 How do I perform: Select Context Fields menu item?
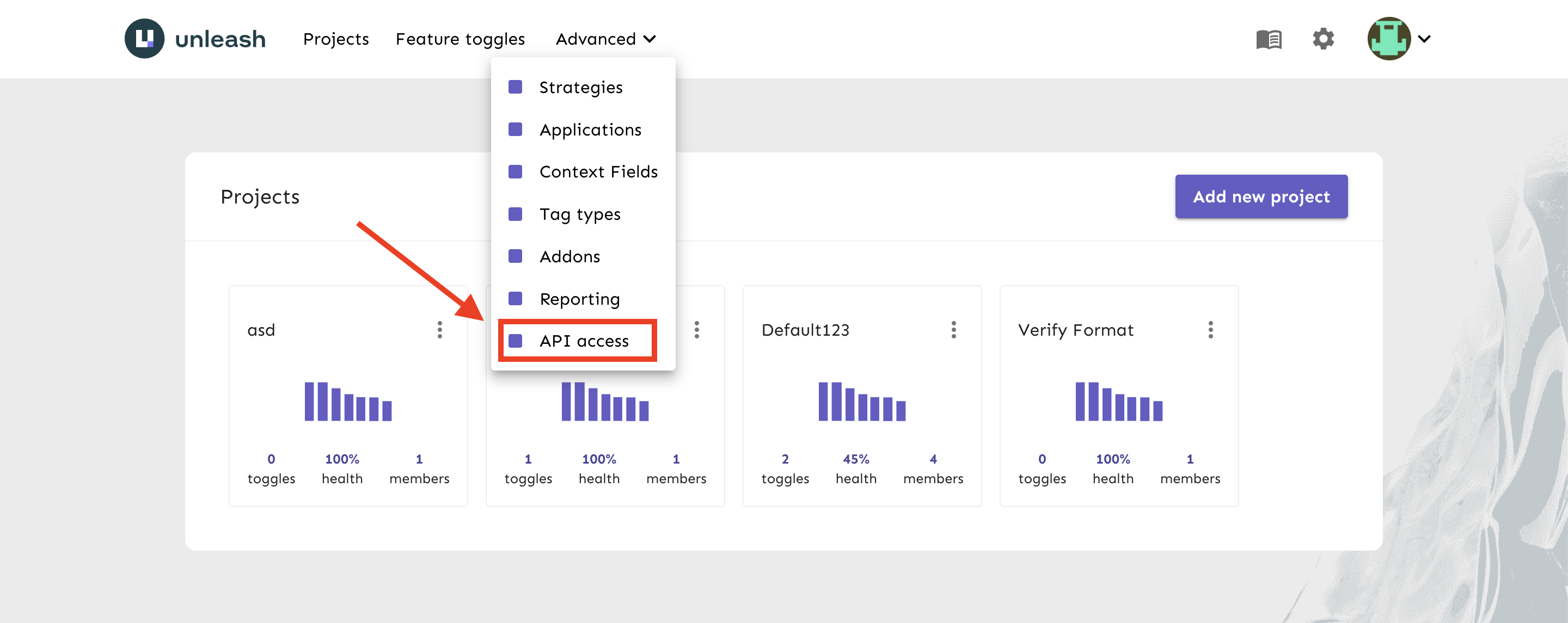point(598,171)
